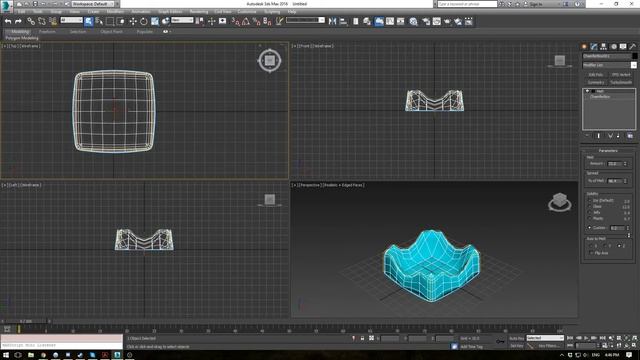Click the Undo arrow icon
Image resolution: width=640 pixels, height=360 pixels.
[8, 21]
